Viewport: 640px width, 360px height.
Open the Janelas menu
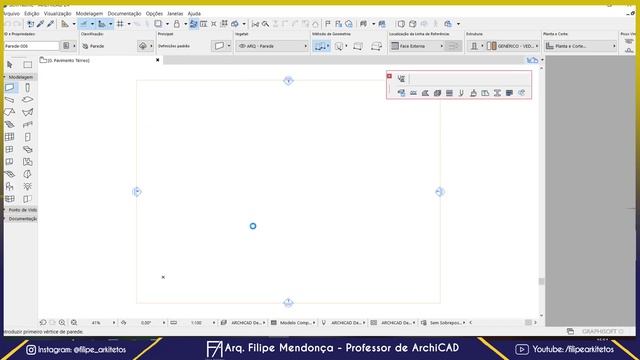(x=175, y=13)
